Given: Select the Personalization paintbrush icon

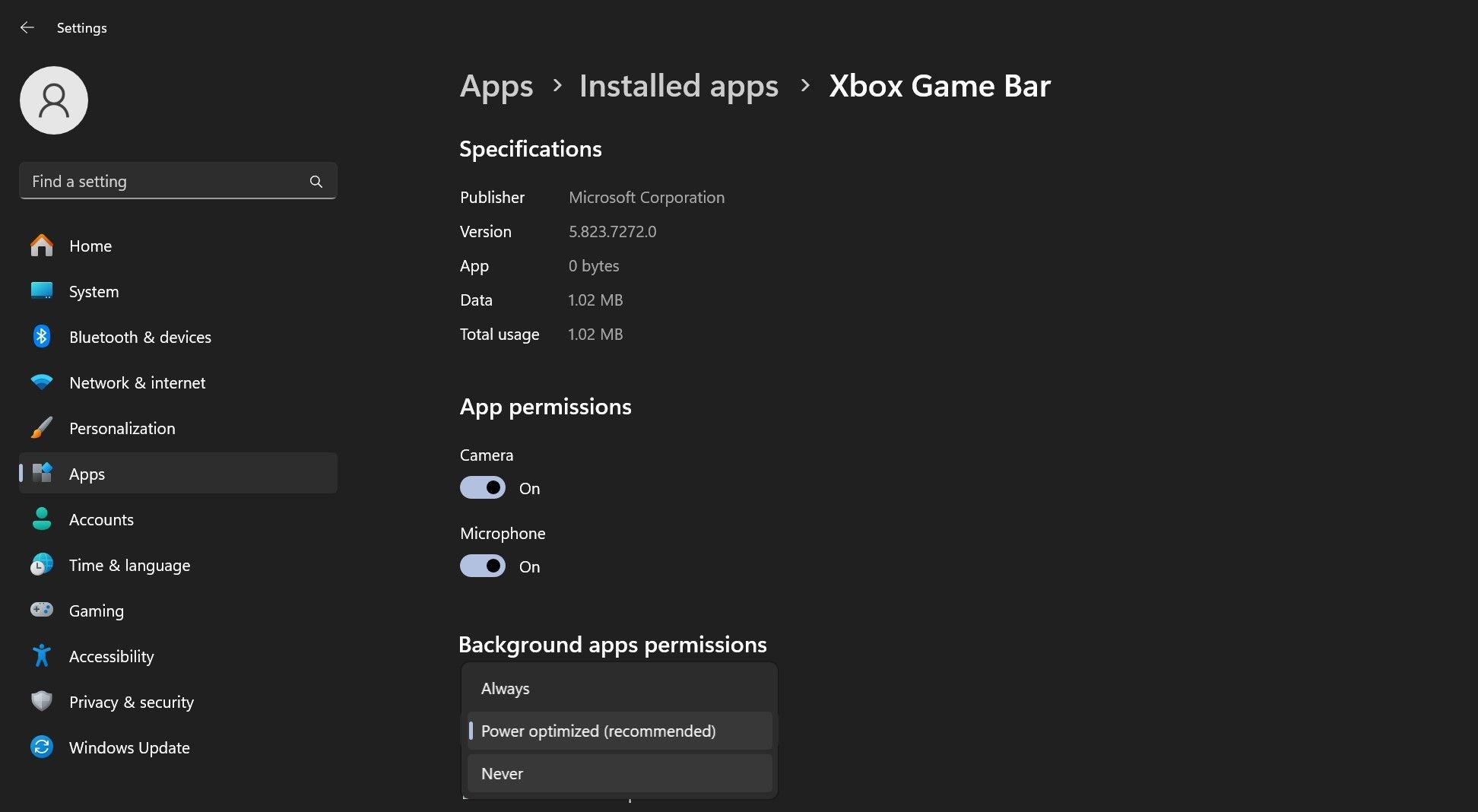Looking at the screenshot, I should coord(41,428).
